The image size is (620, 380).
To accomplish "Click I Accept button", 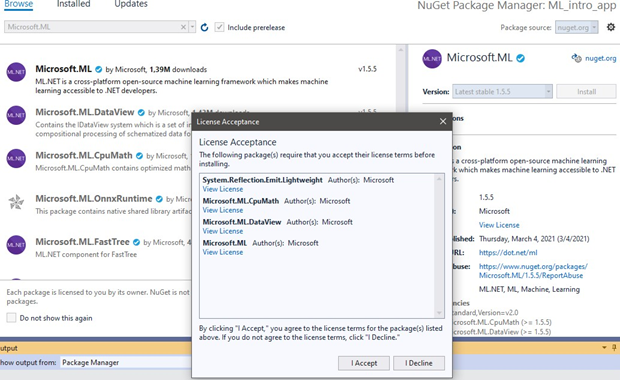I will 364,363.
